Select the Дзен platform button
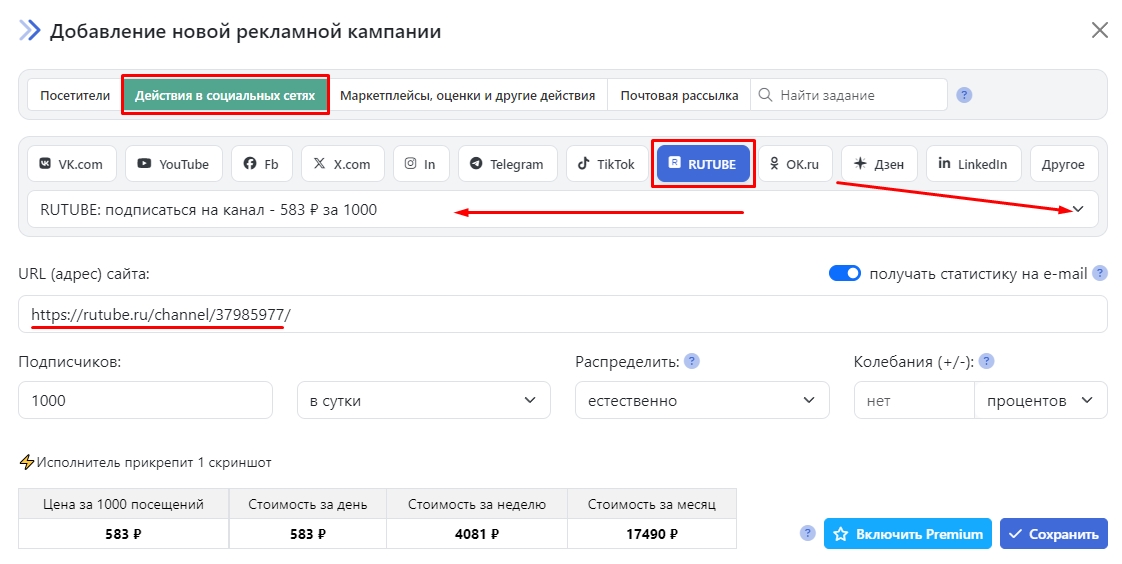 tap(879, 164)
